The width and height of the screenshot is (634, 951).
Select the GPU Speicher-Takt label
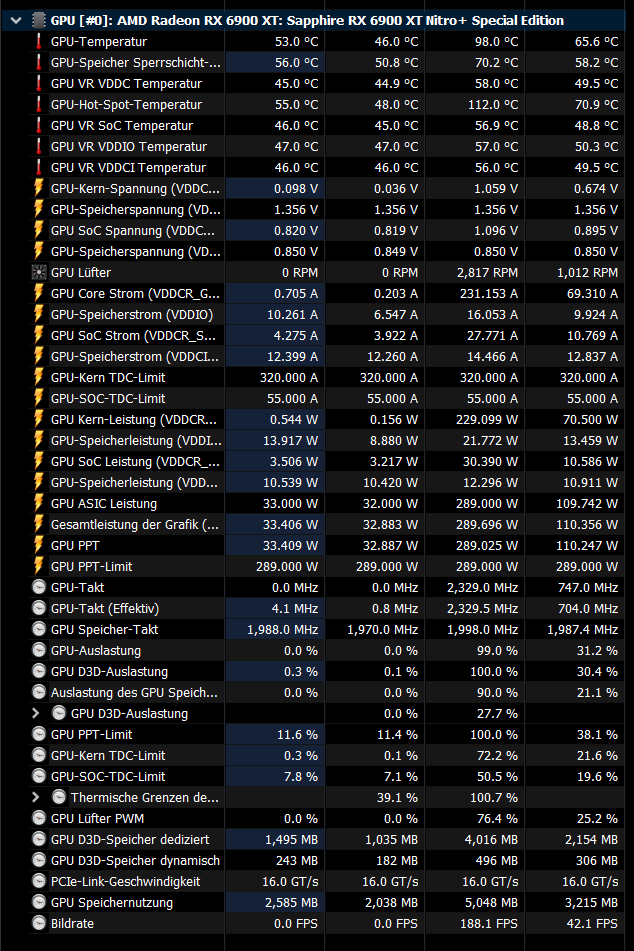104,630
